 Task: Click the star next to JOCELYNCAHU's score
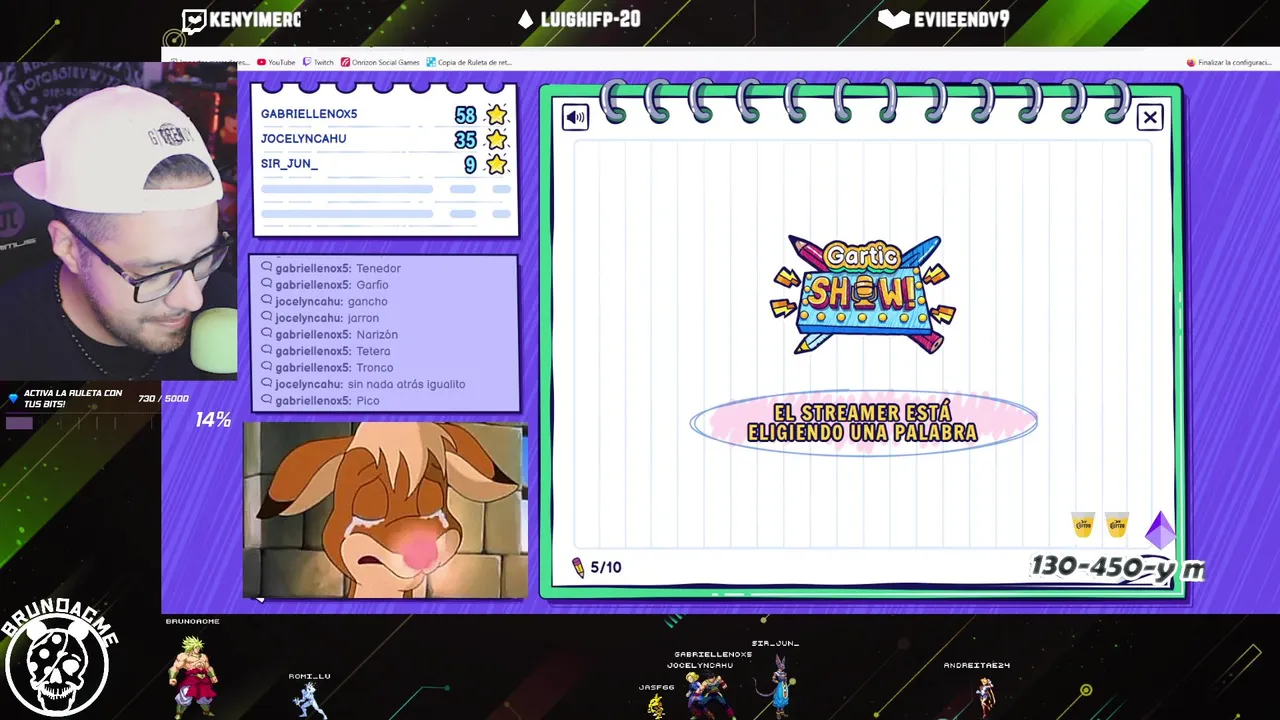497,139
